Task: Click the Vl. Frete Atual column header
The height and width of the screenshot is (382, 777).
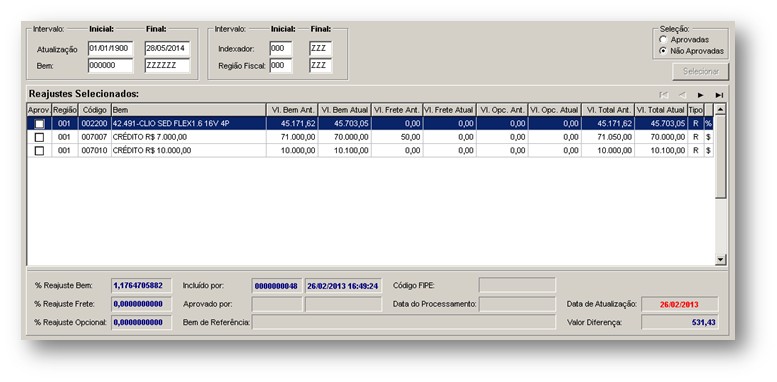Action: pyautogui.click(x=450, y=109)
